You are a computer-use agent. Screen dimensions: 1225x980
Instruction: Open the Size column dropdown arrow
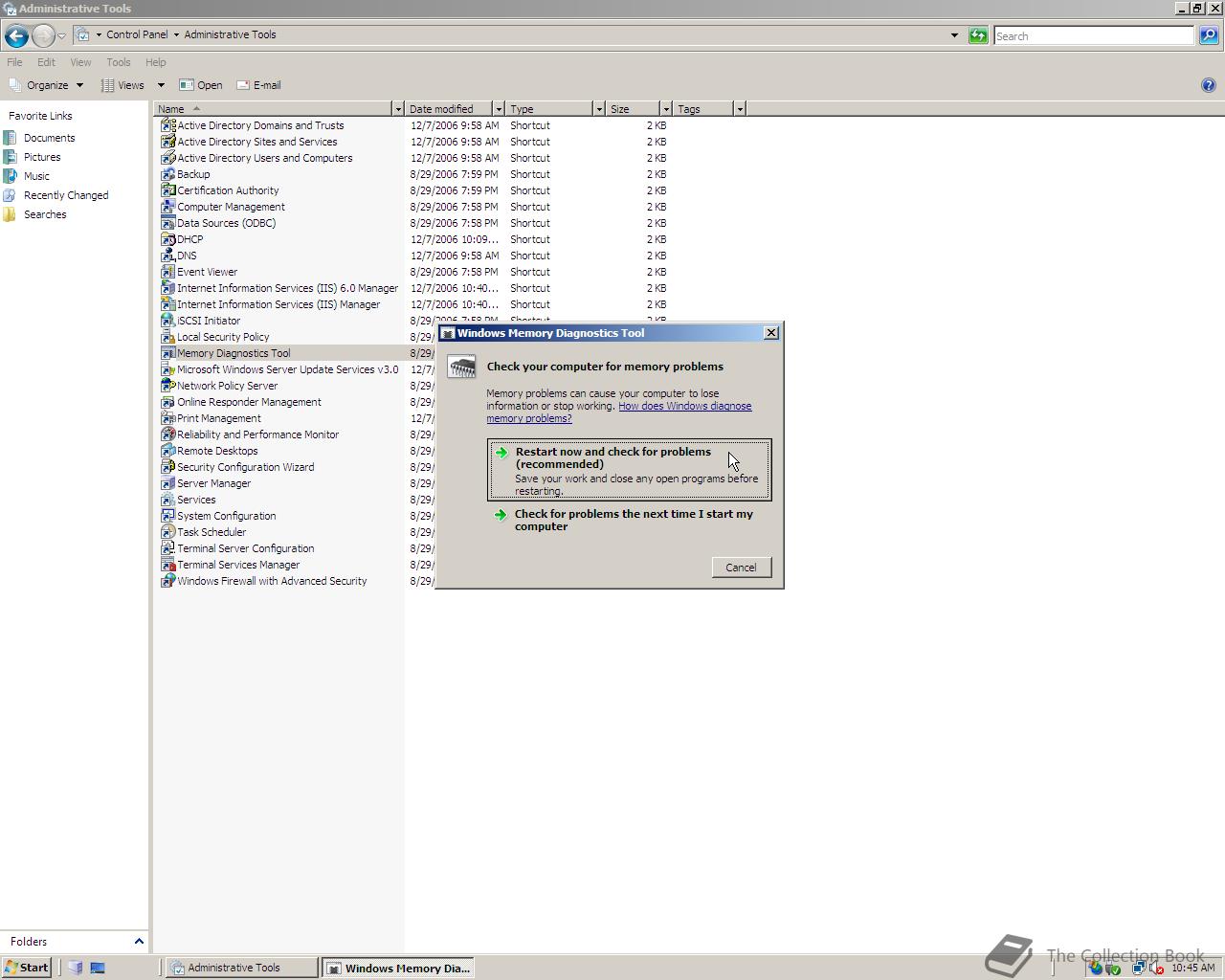(x=666, y=109)
